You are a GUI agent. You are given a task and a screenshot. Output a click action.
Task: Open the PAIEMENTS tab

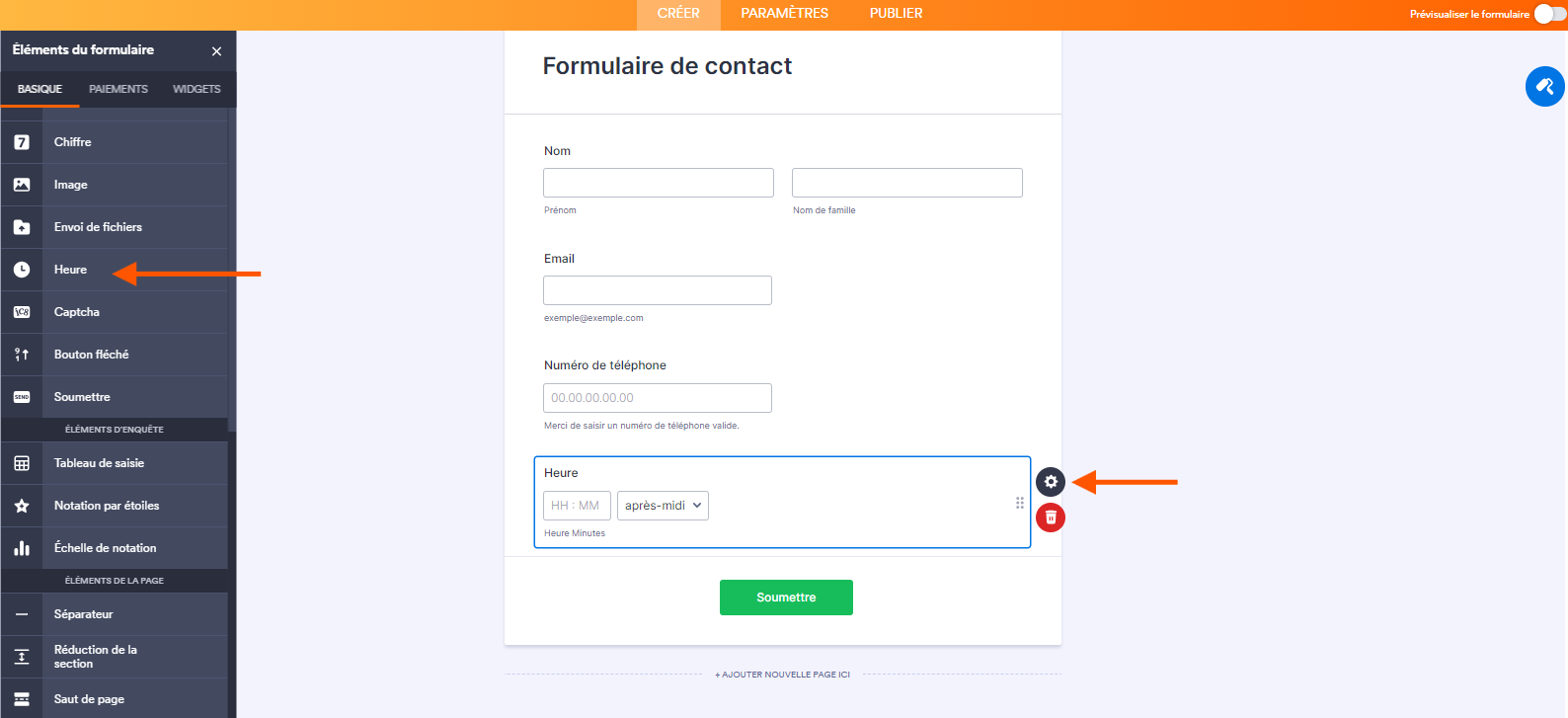[x=118, y=89]
